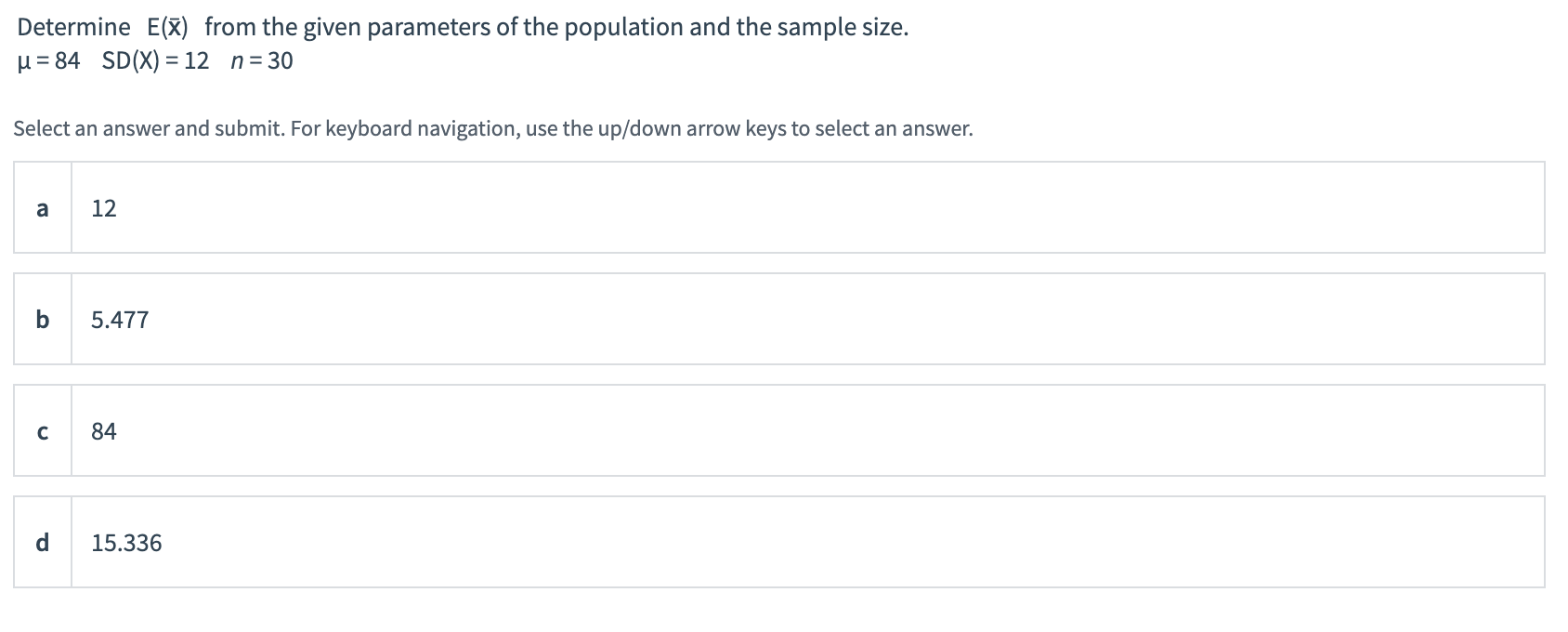Click the word Determine in the question

pyautogui.click(x=74, y=27)
